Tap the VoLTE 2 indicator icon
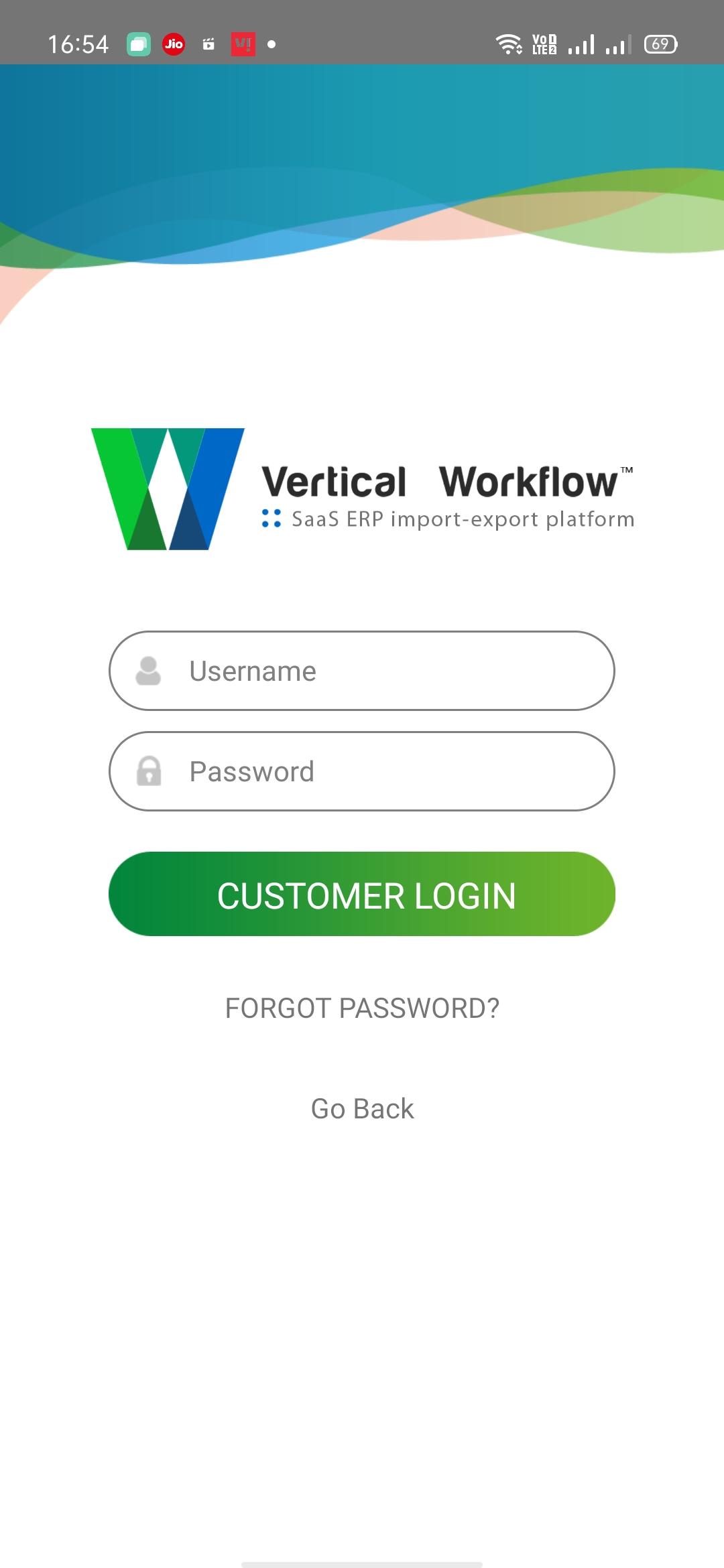Screen dimensions: 724x1568 [544, 44]
